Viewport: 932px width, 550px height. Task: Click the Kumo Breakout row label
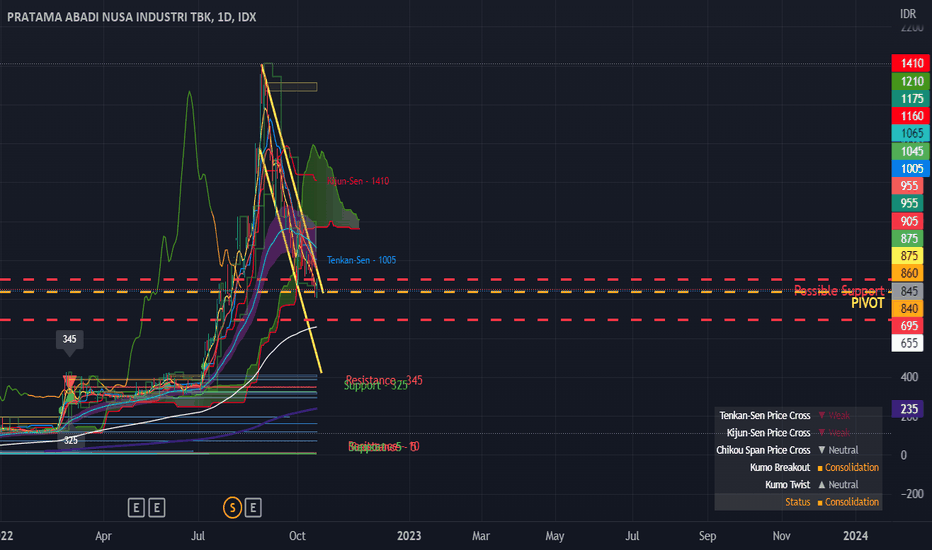[780, 467]
